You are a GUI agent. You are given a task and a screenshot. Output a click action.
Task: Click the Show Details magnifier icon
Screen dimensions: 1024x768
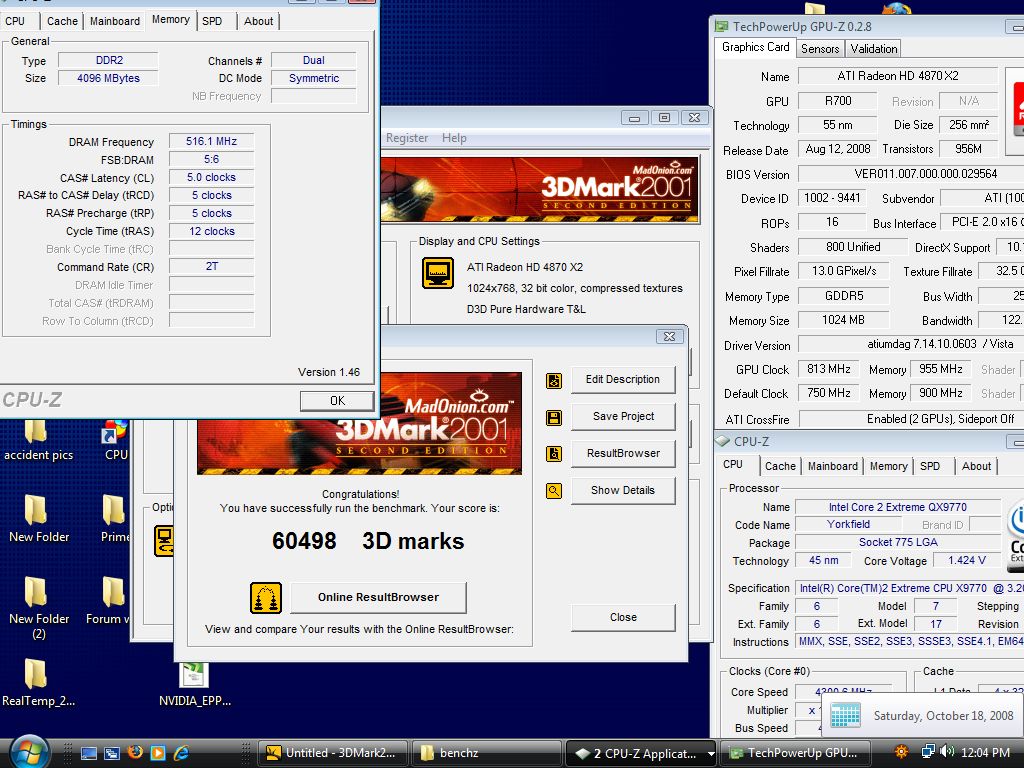554,490
